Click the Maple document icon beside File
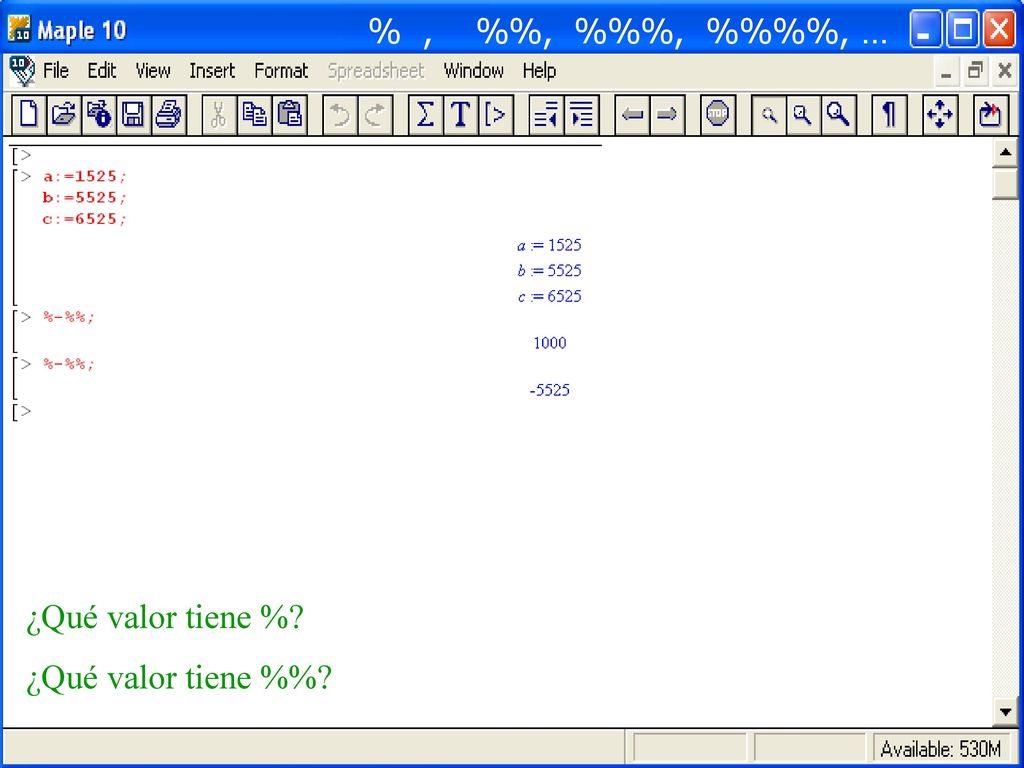 click(22, 71)
